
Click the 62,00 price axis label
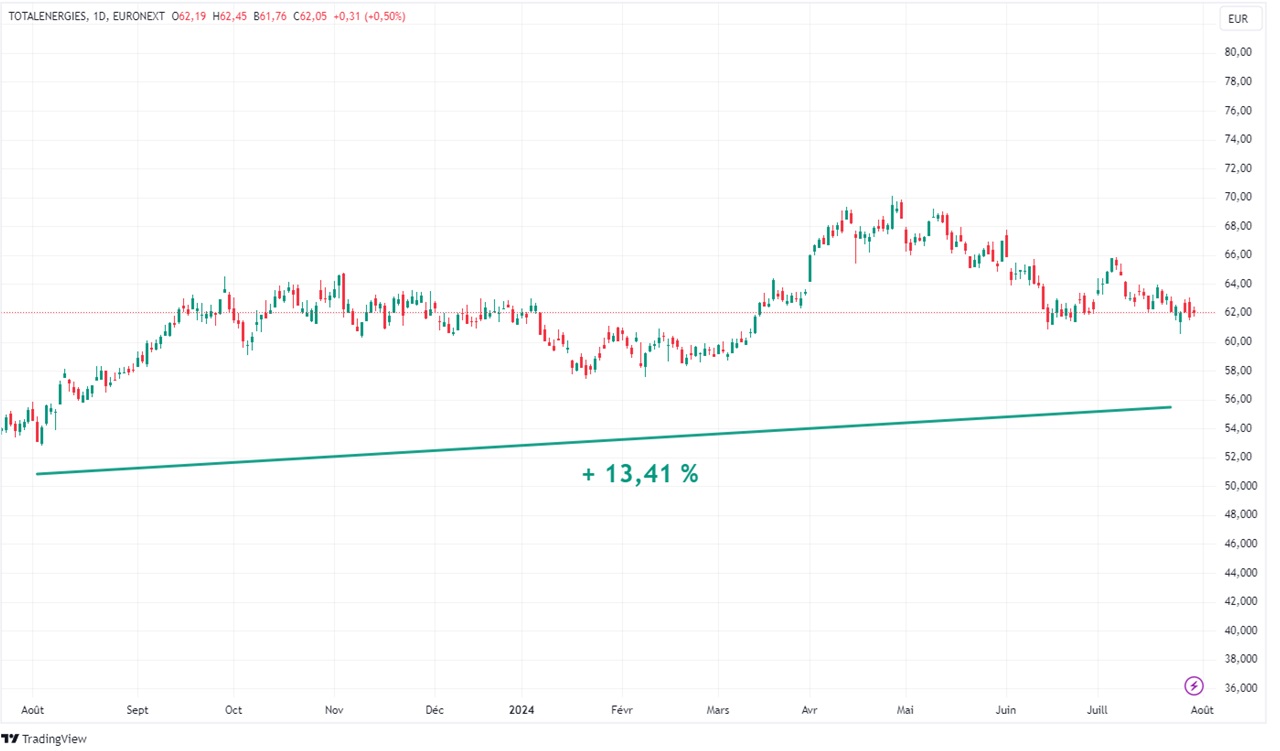[1240, 312]
